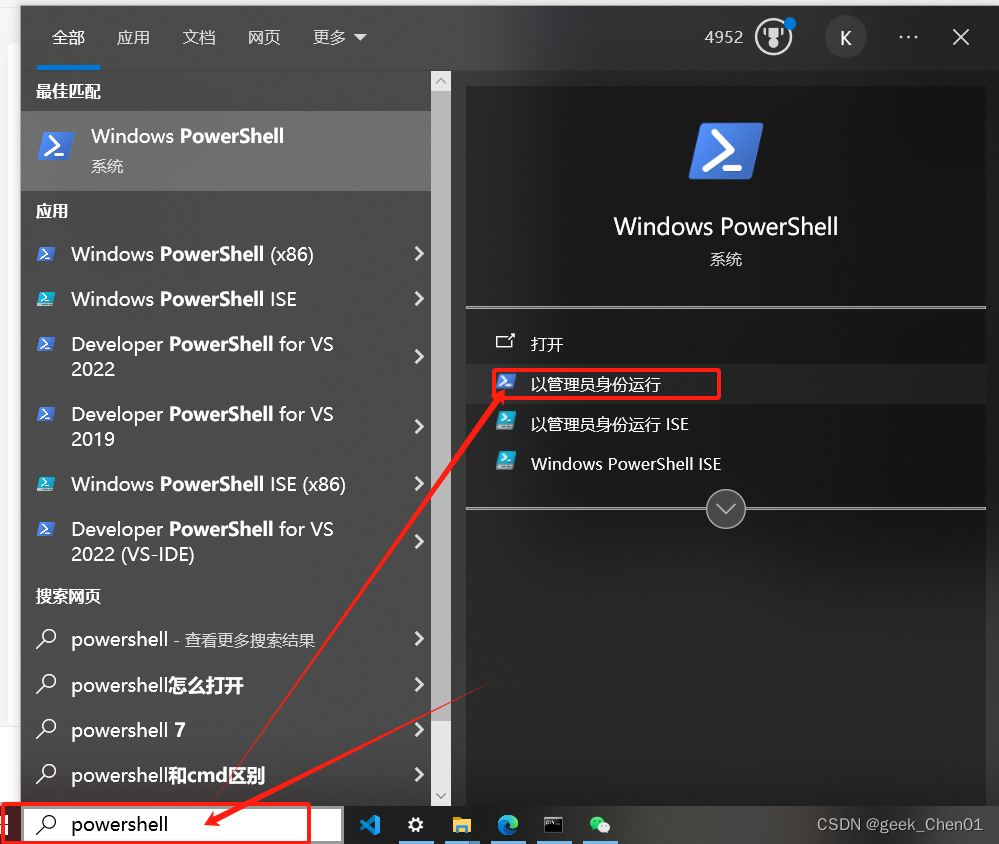Click scrollbar up arrow in results list
The height and width of the screenshot is (844, 999).
441,81
